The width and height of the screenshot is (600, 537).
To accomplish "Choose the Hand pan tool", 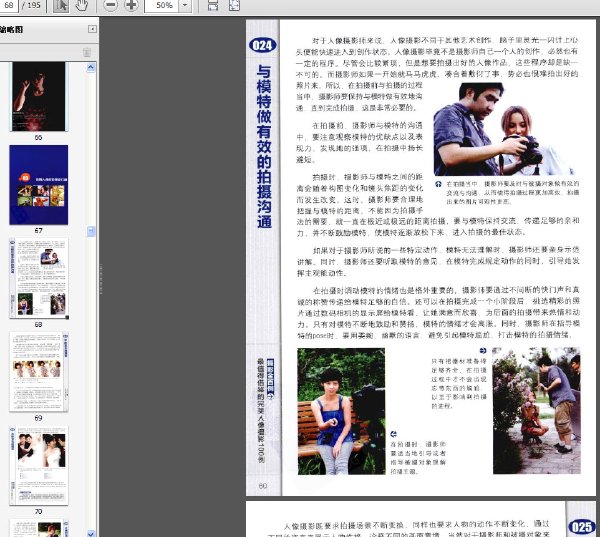I will coord(82,5).
